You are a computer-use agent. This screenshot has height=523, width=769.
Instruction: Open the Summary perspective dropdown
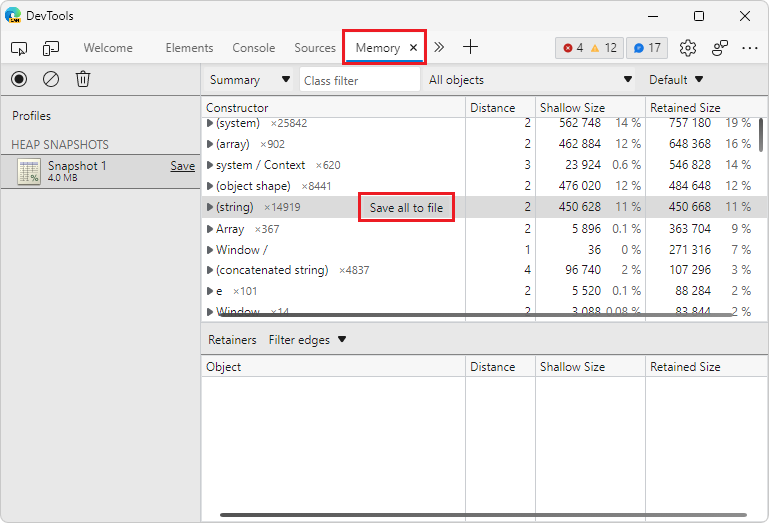click(x=249, y=79)
